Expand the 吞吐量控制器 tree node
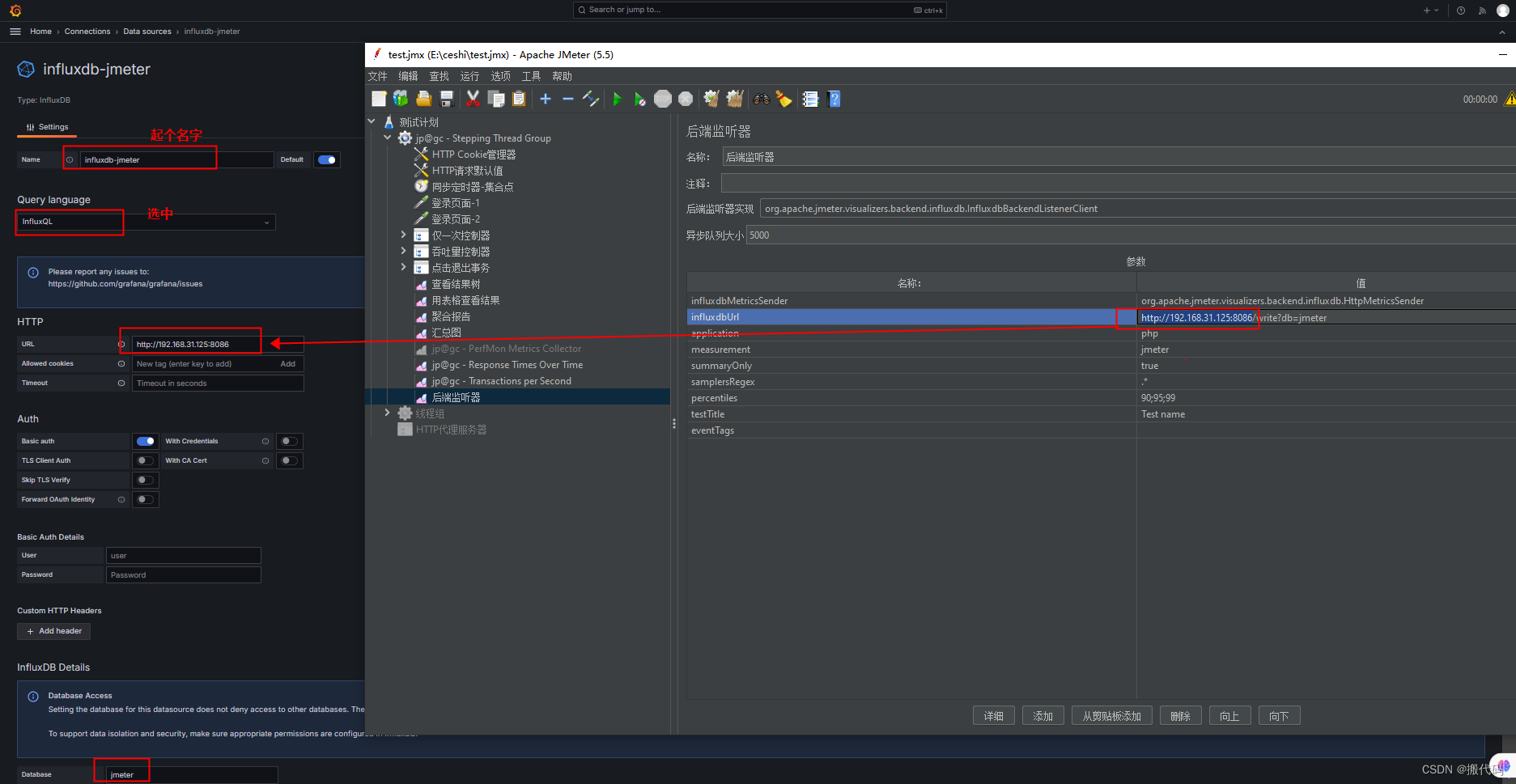This screenshot has height=784, width=1516. 403,252
